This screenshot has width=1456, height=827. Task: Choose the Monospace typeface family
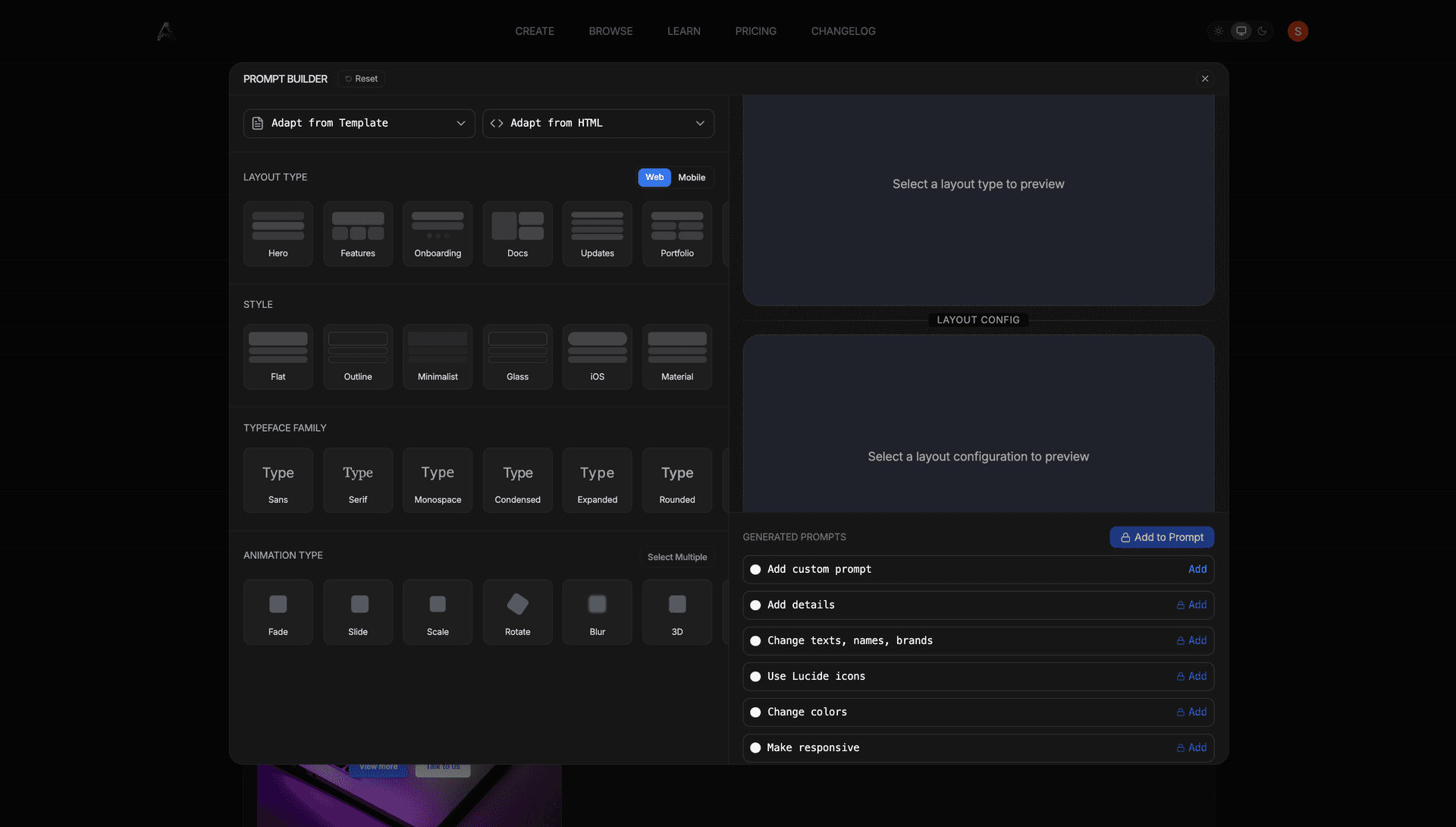pos(437,480)
